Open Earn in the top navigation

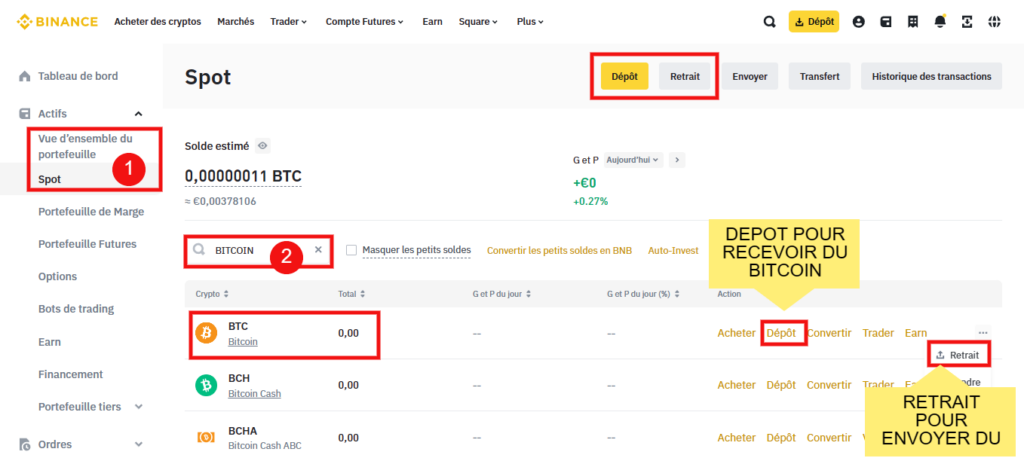pos(432,22)
